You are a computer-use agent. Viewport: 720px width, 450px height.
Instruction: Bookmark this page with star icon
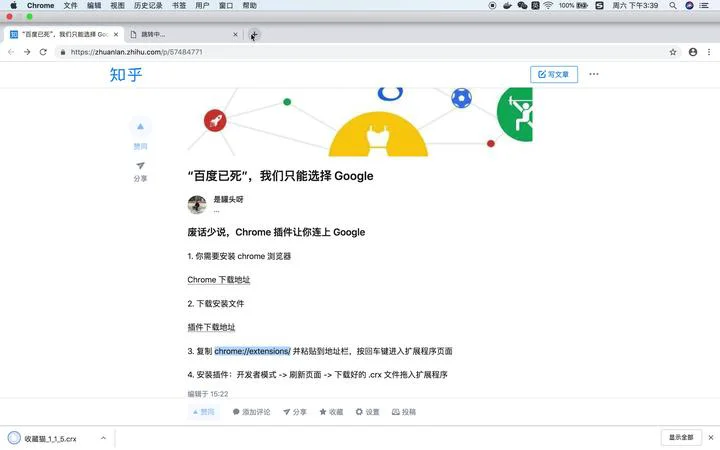tap(673, 52)
